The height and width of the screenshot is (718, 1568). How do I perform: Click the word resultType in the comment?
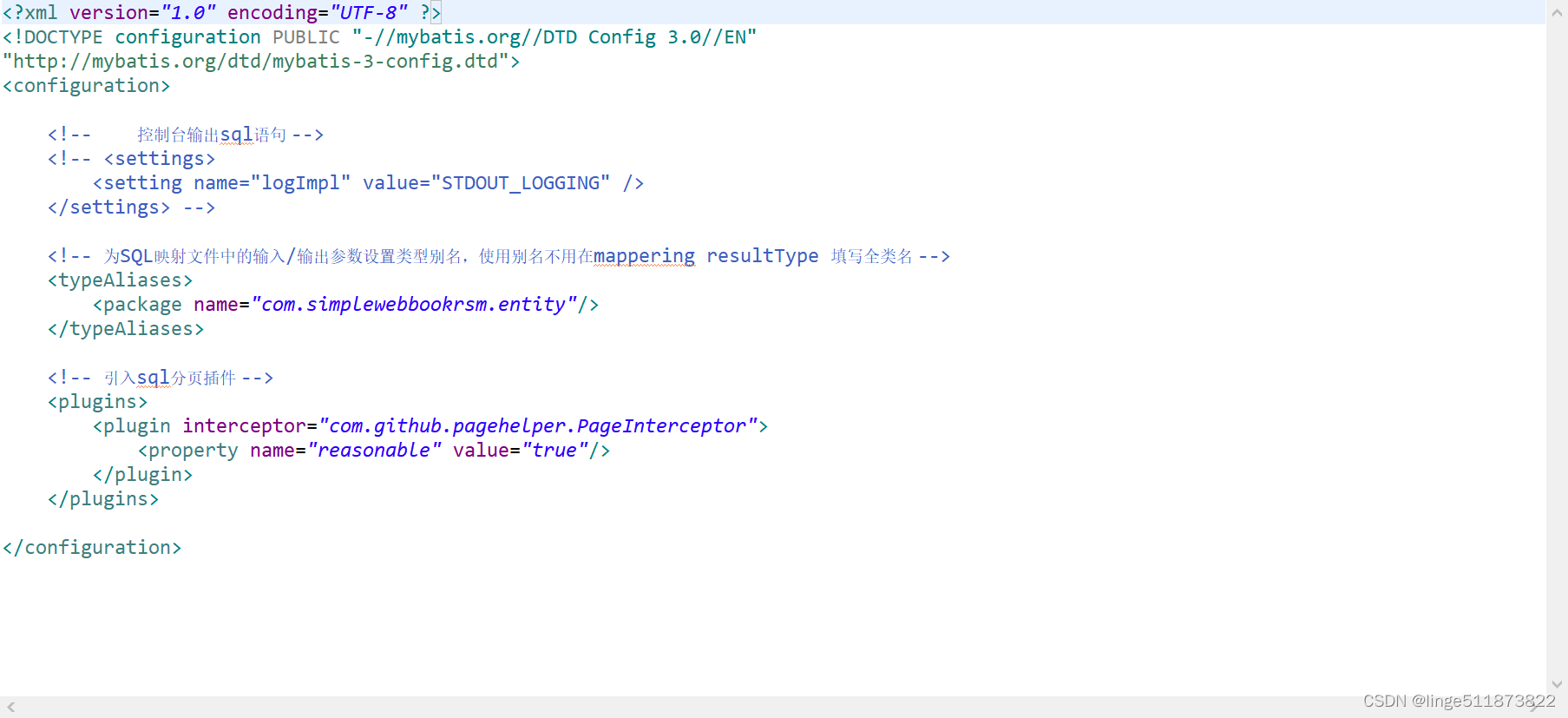tap(763, 256)
